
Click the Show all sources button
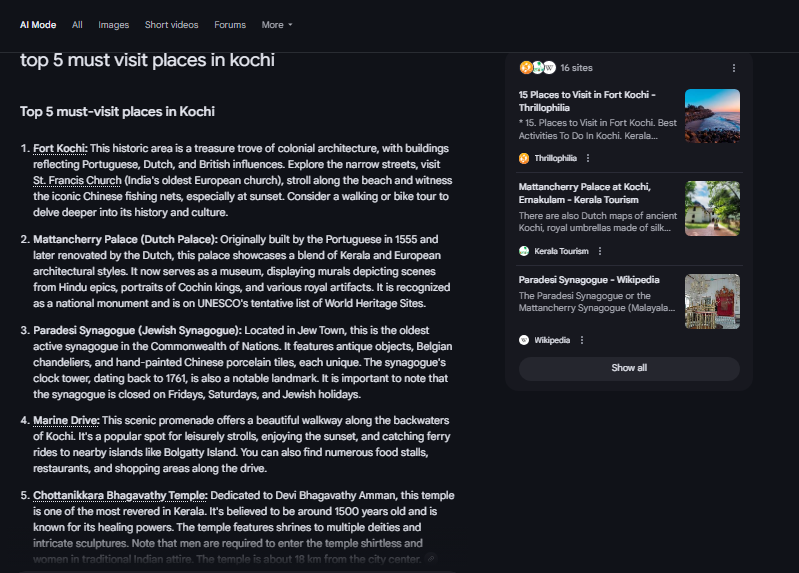click(x=629, y=368)
